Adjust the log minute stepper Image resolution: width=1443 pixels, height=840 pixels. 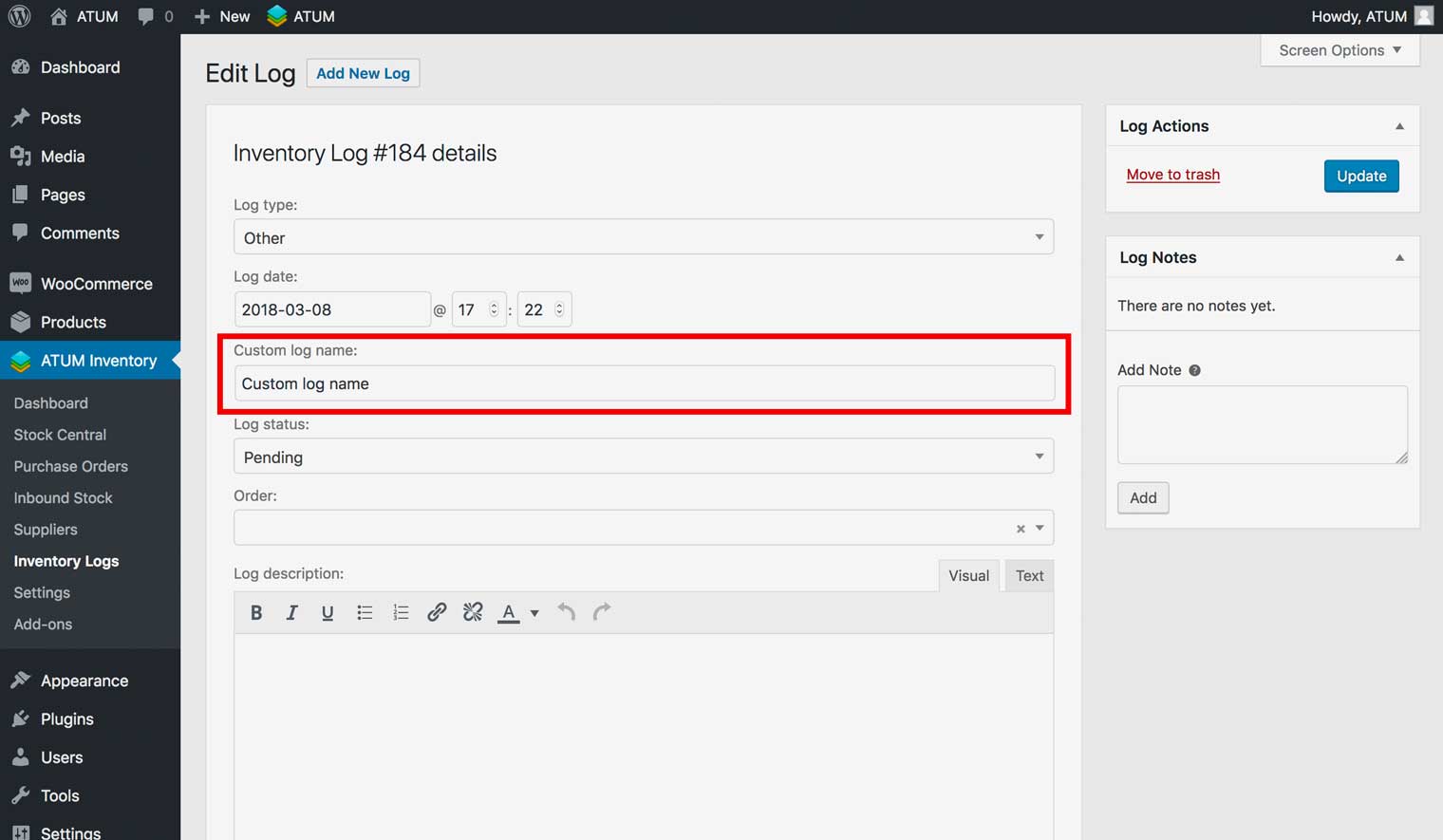(x=559, y=309)
